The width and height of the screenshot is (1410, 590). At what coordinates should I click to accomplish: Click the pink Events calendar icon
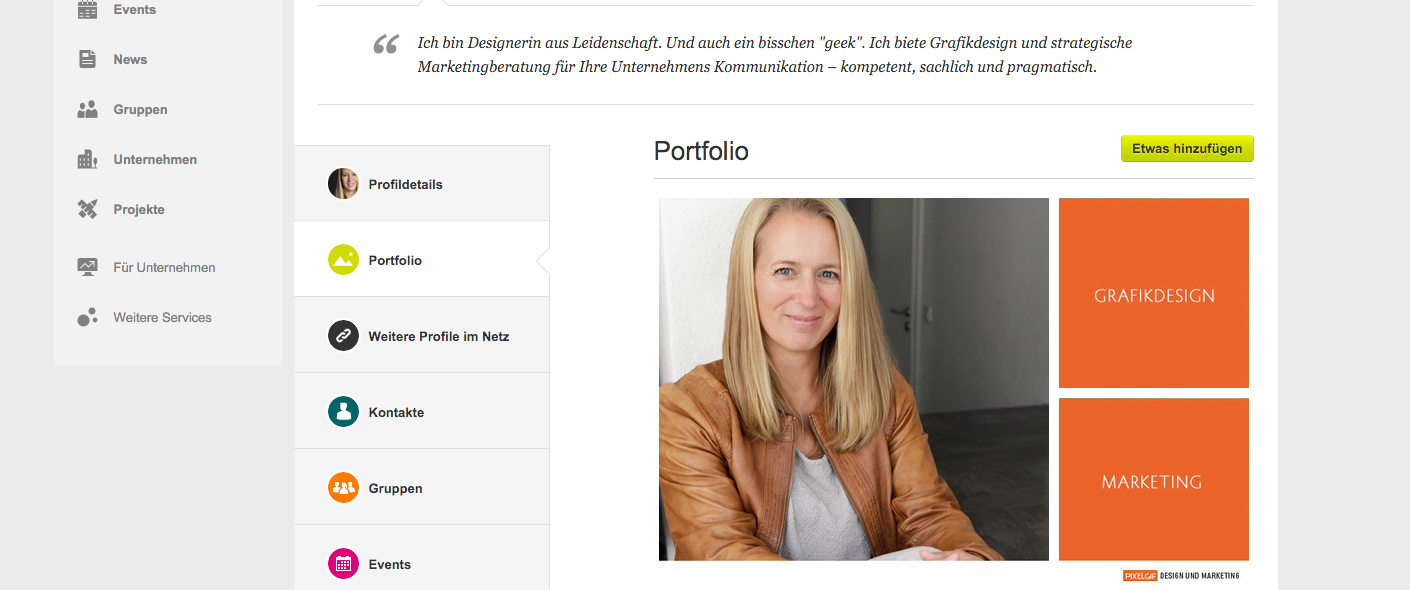tap(343, 564)
